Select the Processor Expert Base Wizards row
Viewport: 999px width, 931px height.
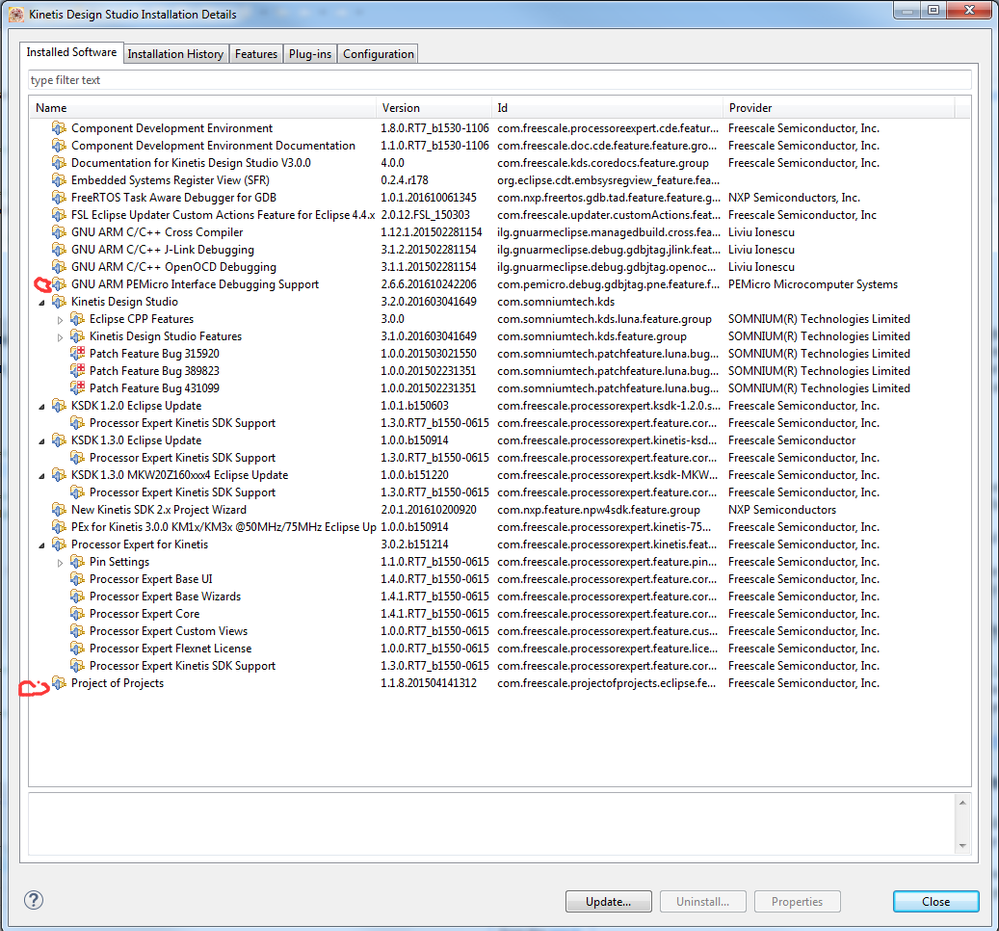pos(500,596)
